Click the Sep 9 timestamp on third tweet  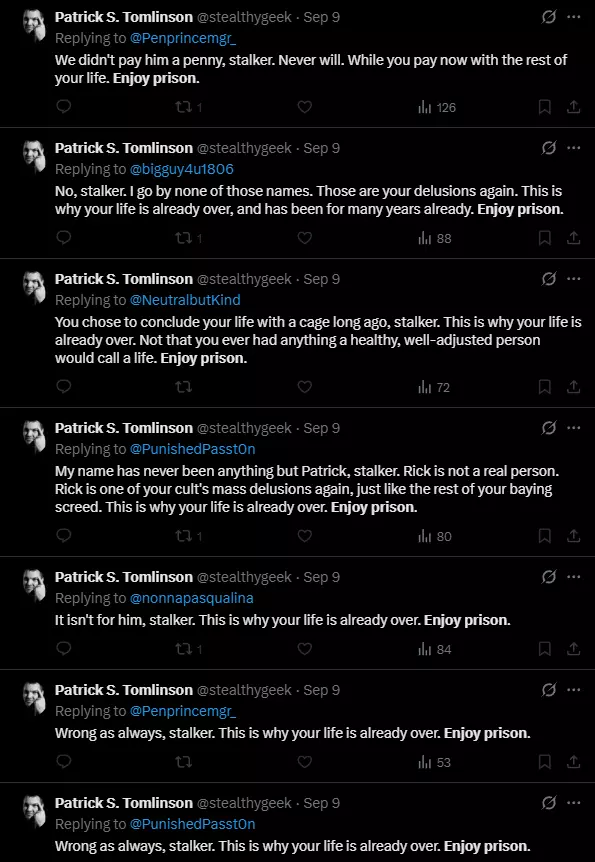[322, 279]
